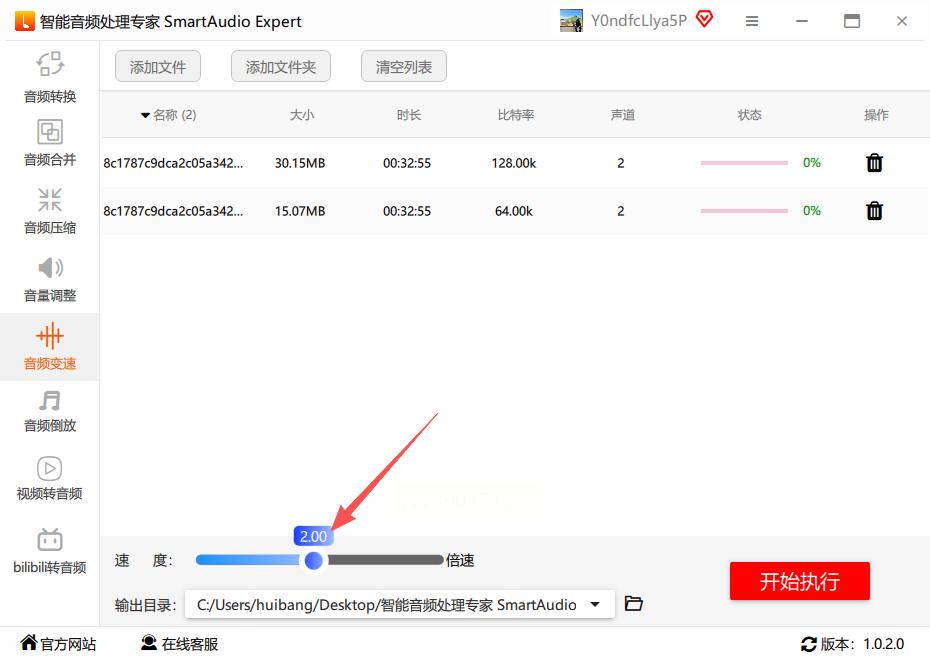Click the 版本: 1.0.2.0 version text
The width and height of the screenshot is (930, 660).
click(862, 644)
